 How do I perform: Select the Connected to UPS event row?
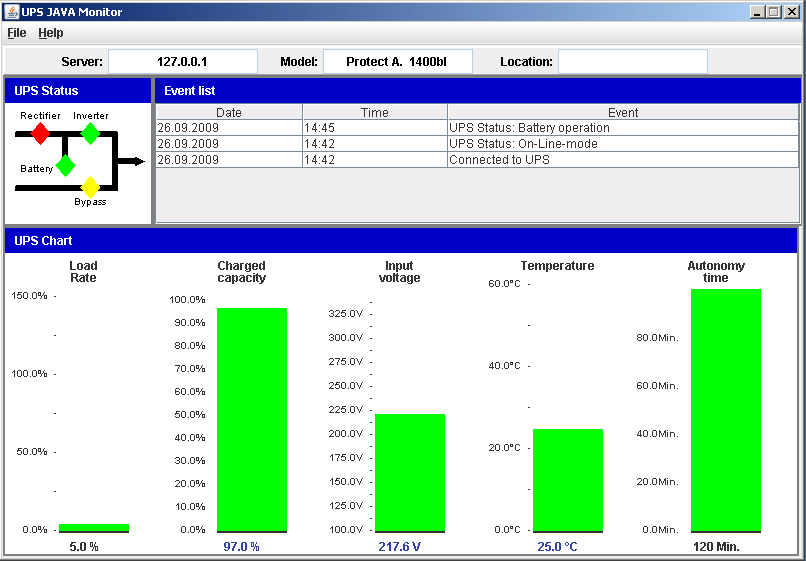[477, 159]
